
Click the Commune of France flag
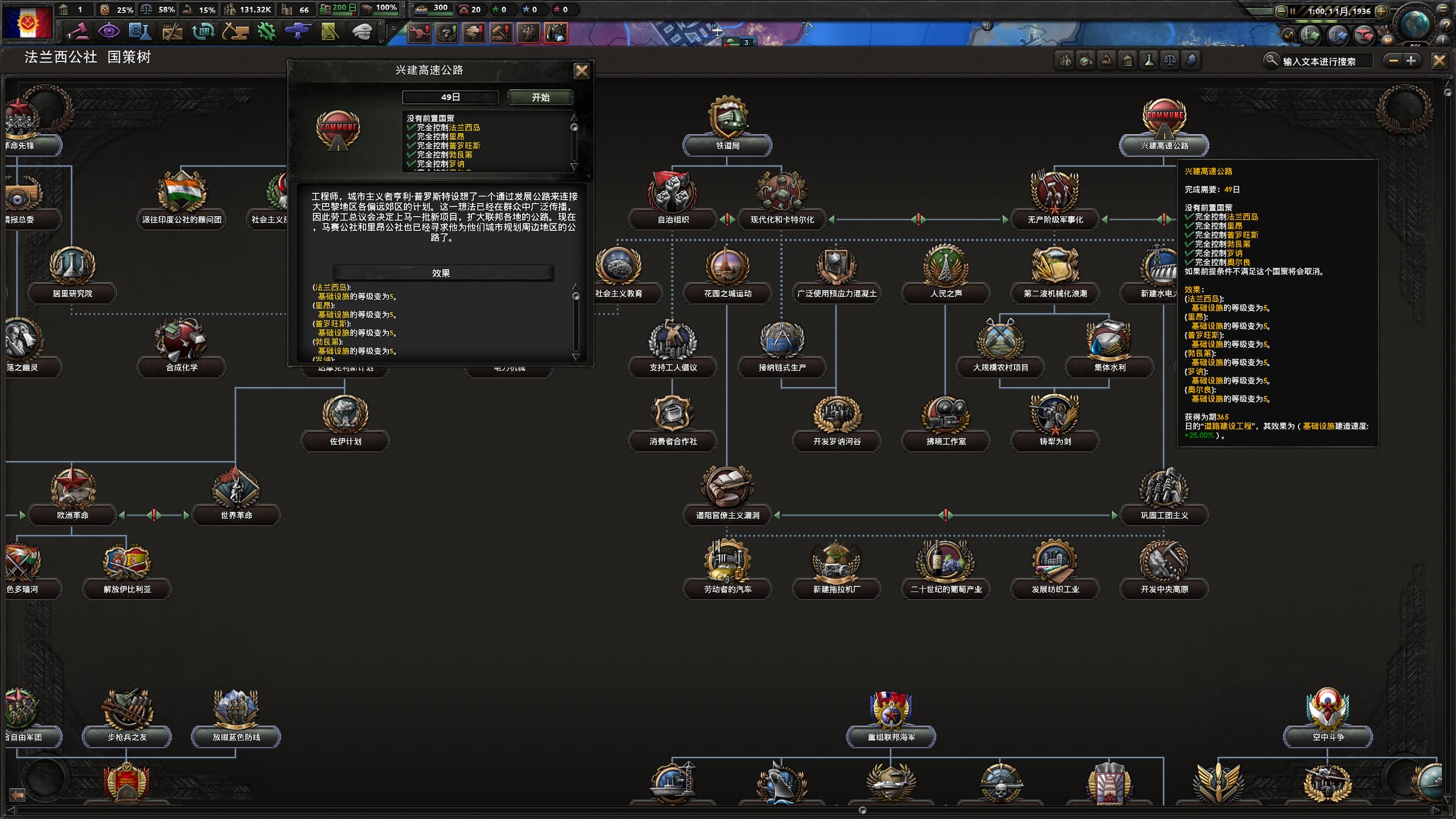[x=27, y=23]
